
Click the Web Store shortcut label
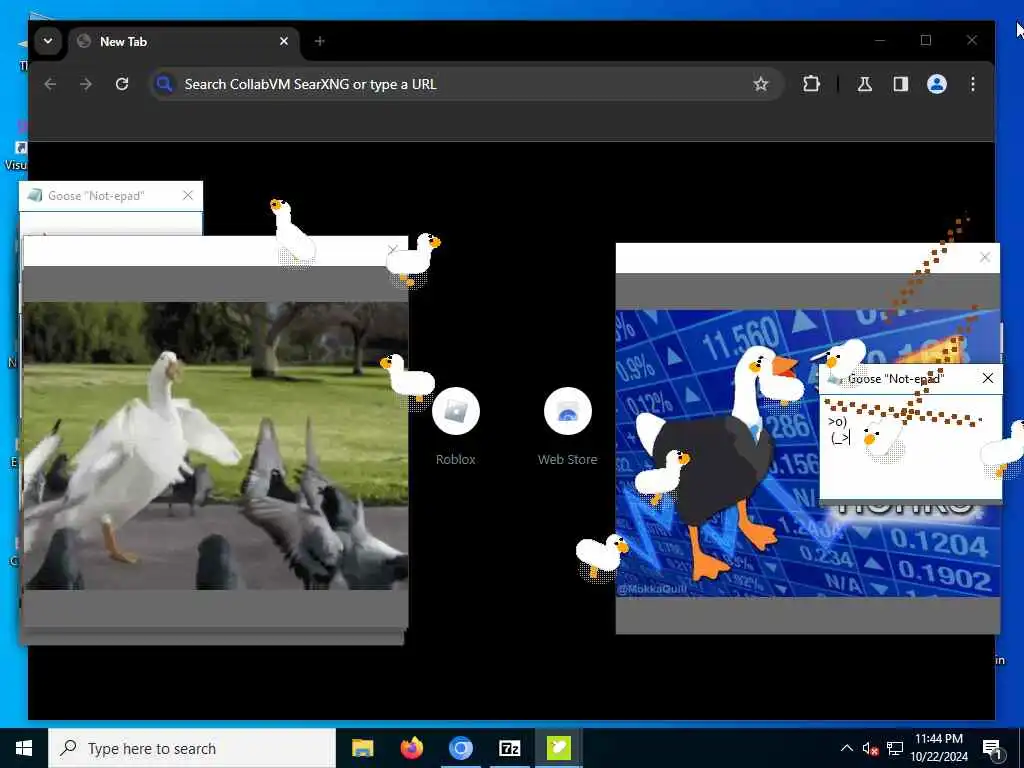point(568,460)
